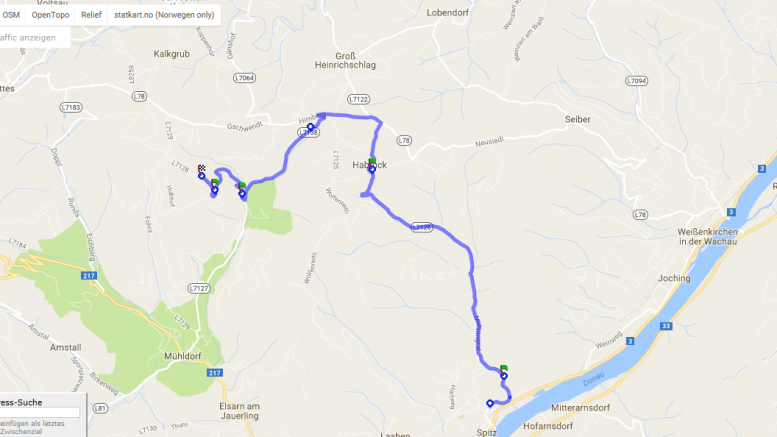Select the Relief map layer
Screen dimensions: 777x437
91,15
